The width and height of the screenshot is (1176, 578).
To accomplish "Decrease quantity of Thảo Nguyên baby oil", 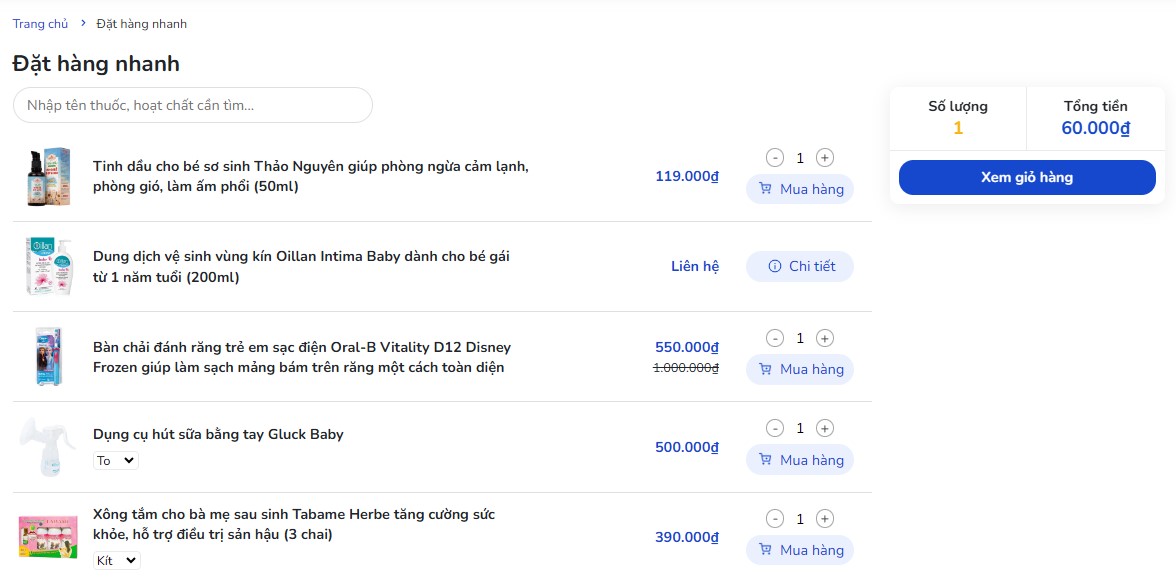I will click(x=775, y=158).
